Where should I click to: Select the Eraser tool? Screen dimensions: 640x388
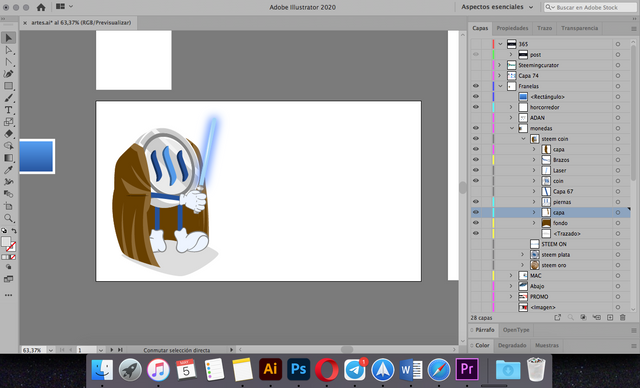point(8,134)
